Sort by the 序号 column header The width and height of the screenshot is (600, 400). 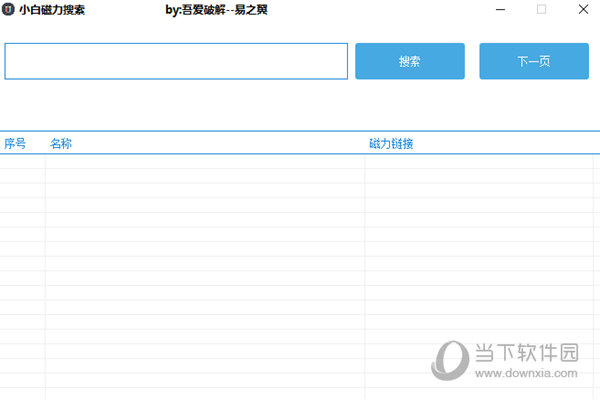15,143
